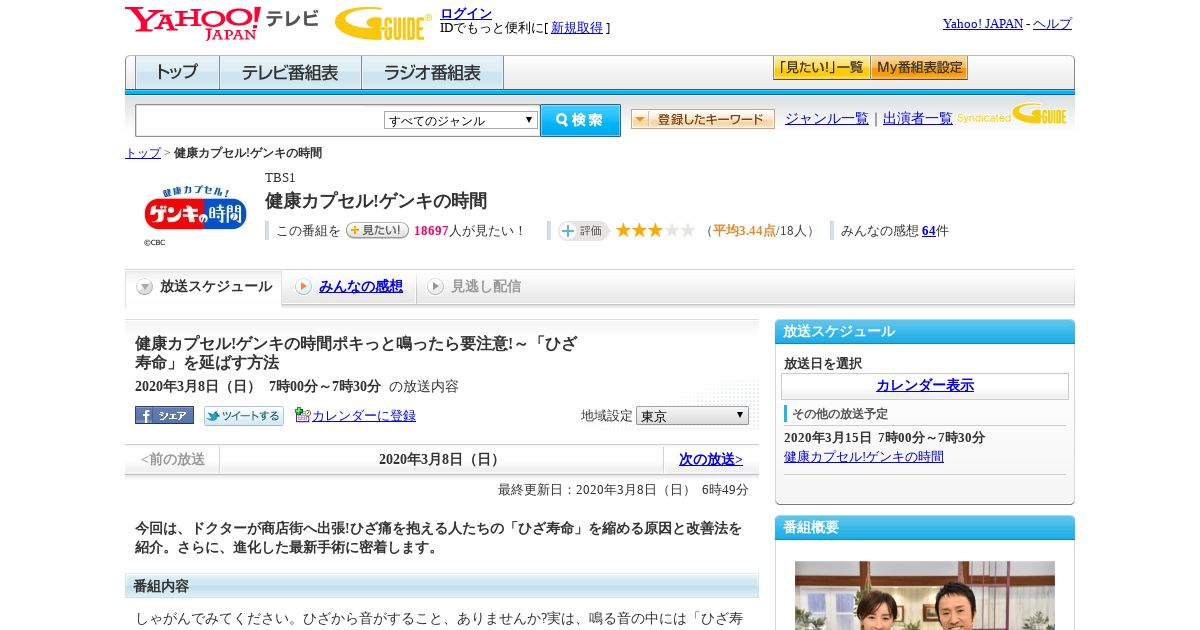Open the ヘルプ link
Screen dimensions: 1200x630
pyautogui.click(x=1052, y=24)
